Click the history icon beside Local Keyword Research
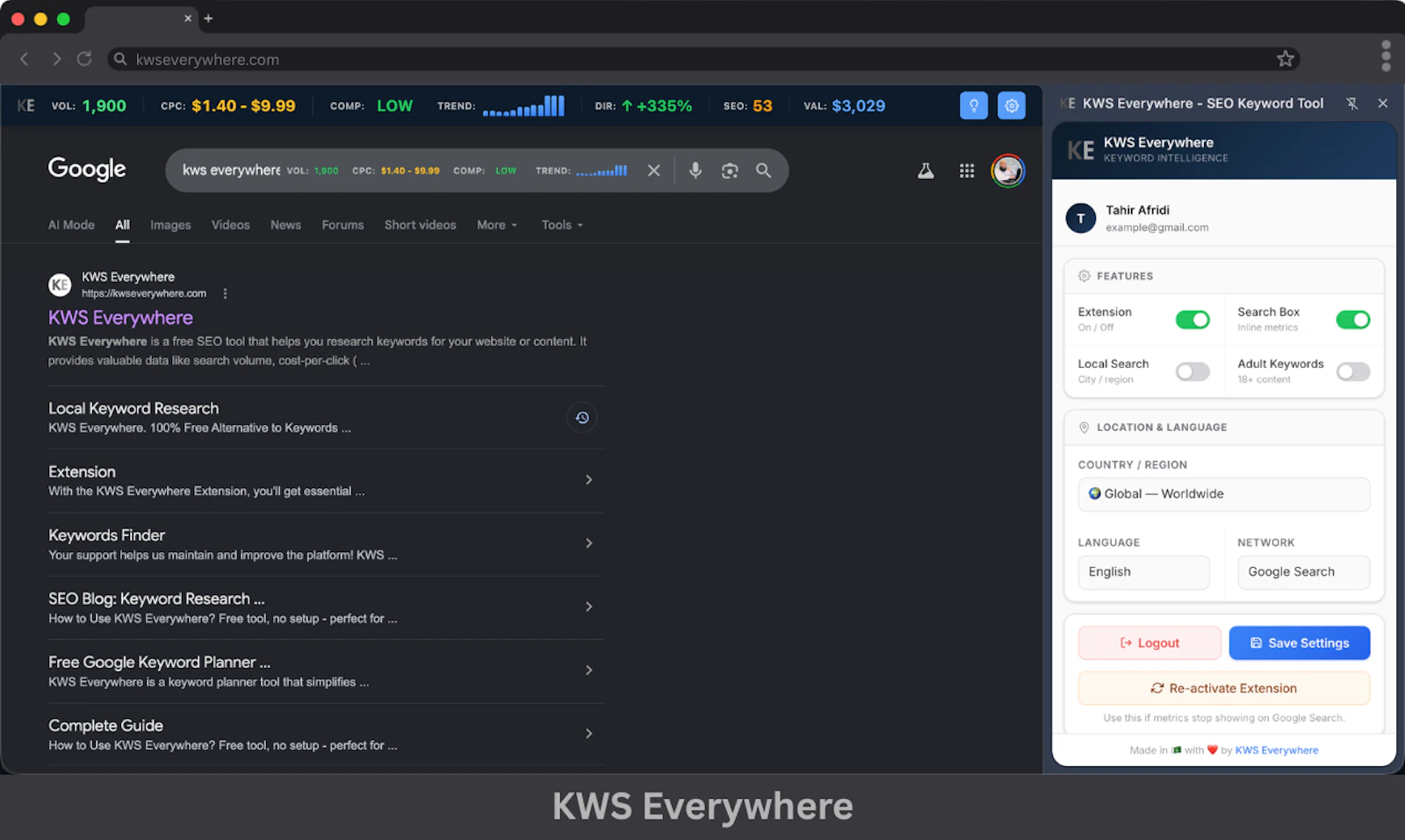 click(581, 418)
